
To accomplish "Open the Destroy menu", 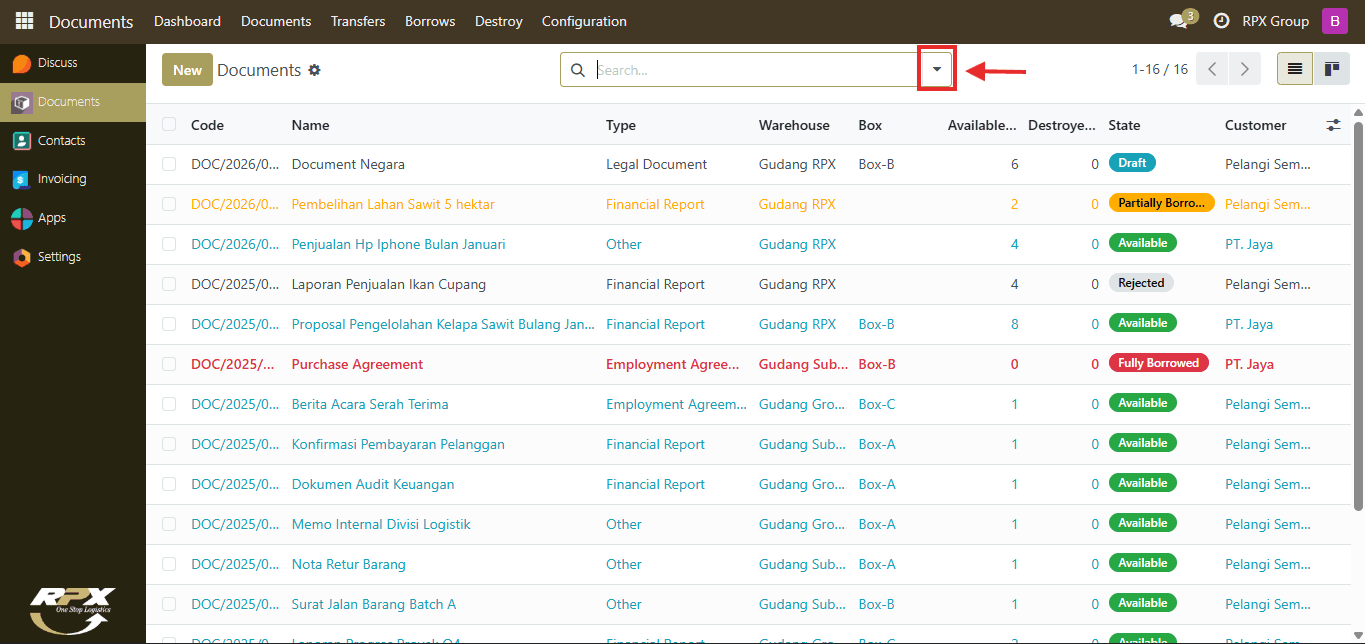I will [498, 21].
